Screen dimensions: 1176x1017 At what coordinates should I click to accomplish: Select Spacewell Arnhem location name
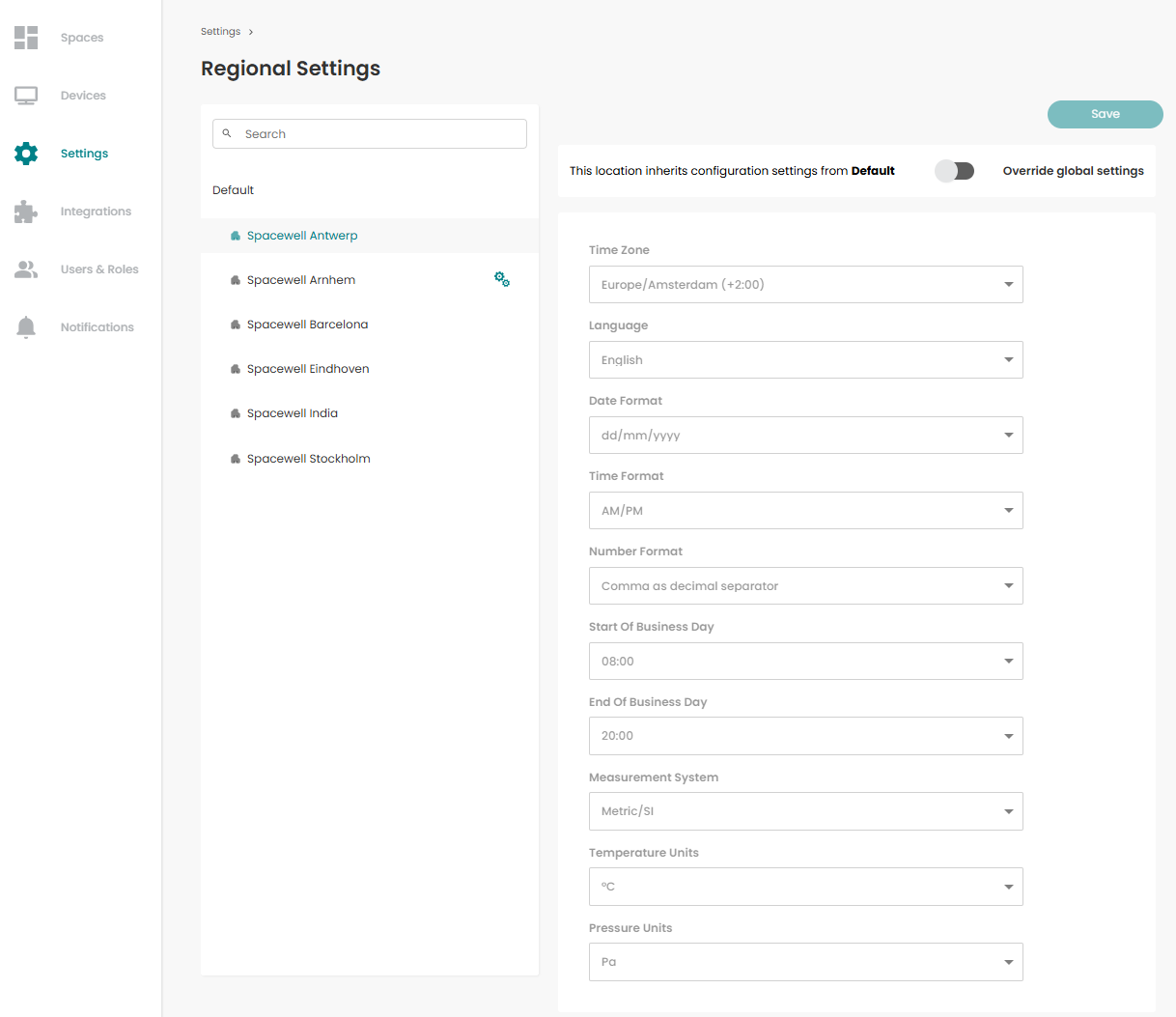301,280
